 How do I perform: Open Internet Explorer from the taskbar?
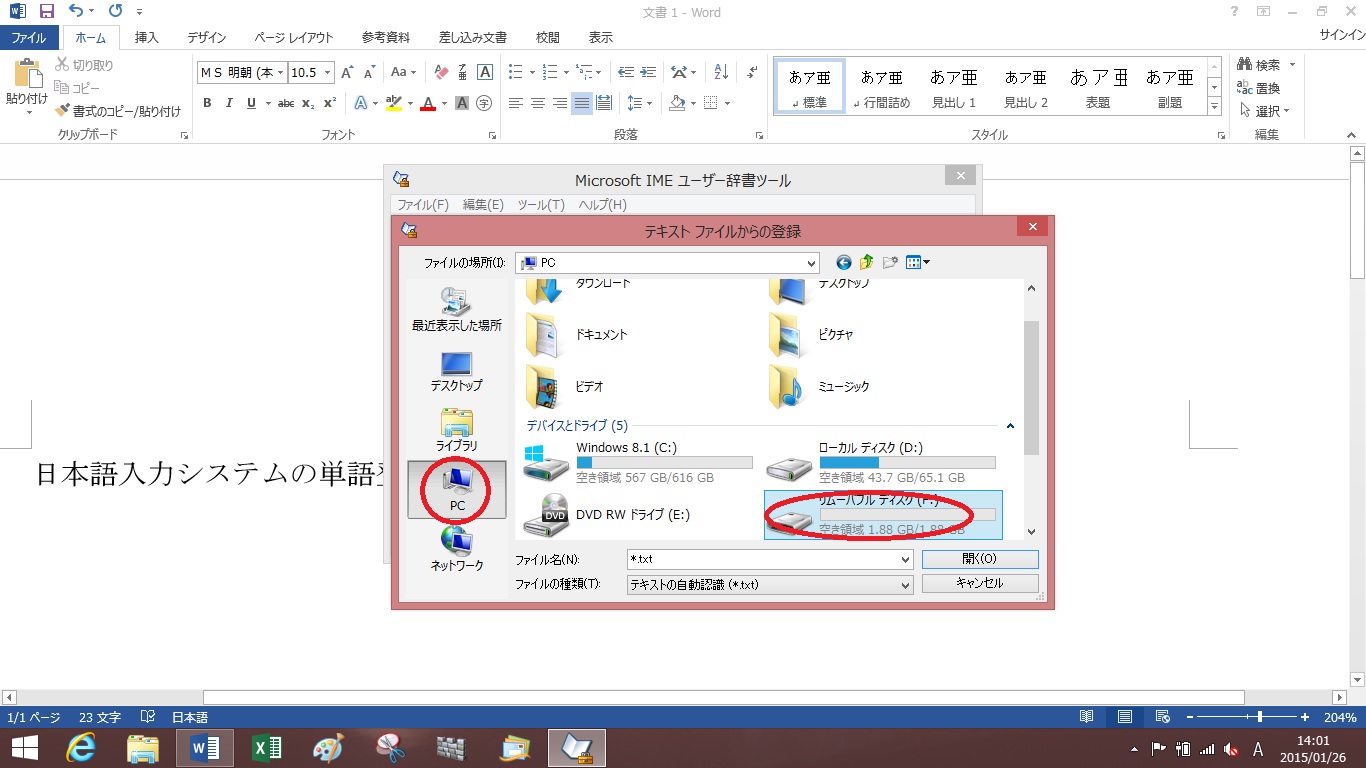[x=81, y=748]
